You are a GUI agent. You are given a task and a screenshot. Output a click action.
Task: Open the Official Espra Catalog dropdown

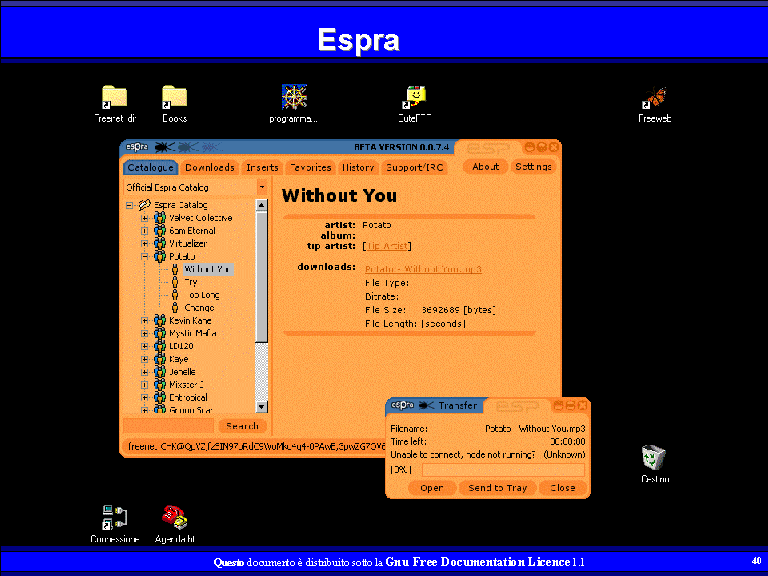tap(262, 187)
